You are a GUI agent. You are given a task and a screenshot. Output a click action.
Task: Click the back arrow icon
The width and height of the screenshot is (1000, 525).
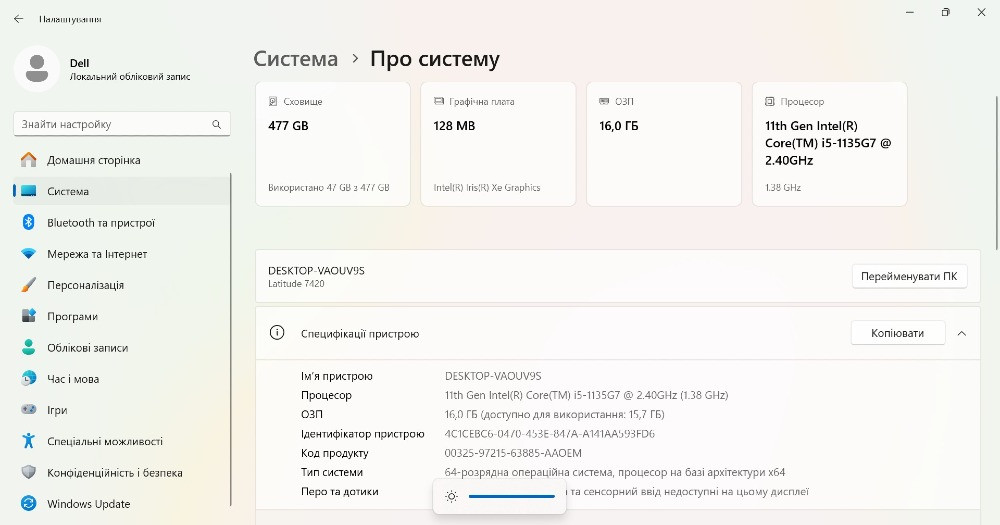pyautogui.click(x=18, y=19)
